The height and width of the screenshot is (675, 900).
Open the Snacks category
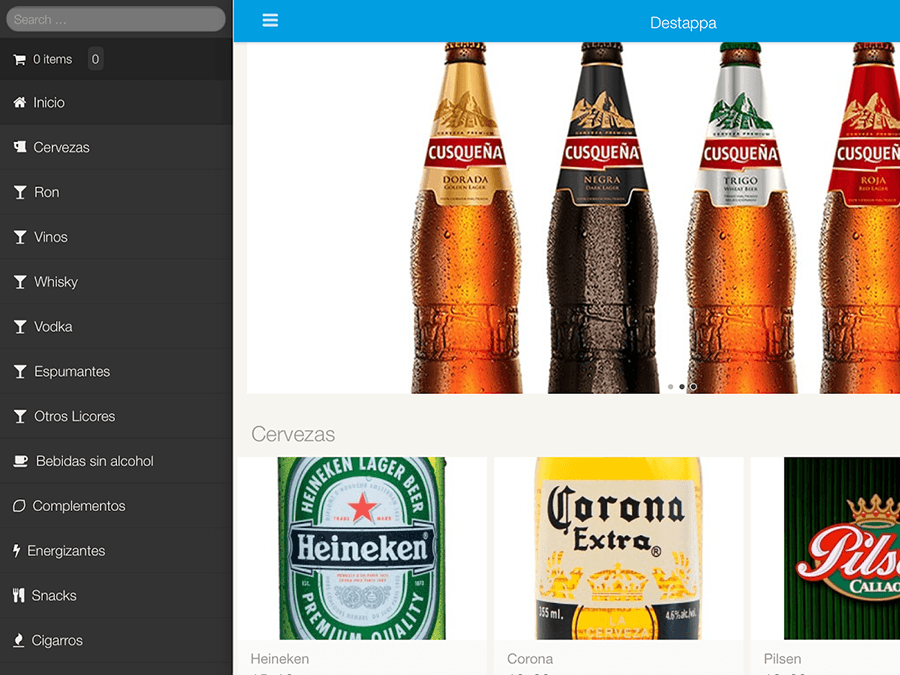pyautogui.click(x=117, y=595)
